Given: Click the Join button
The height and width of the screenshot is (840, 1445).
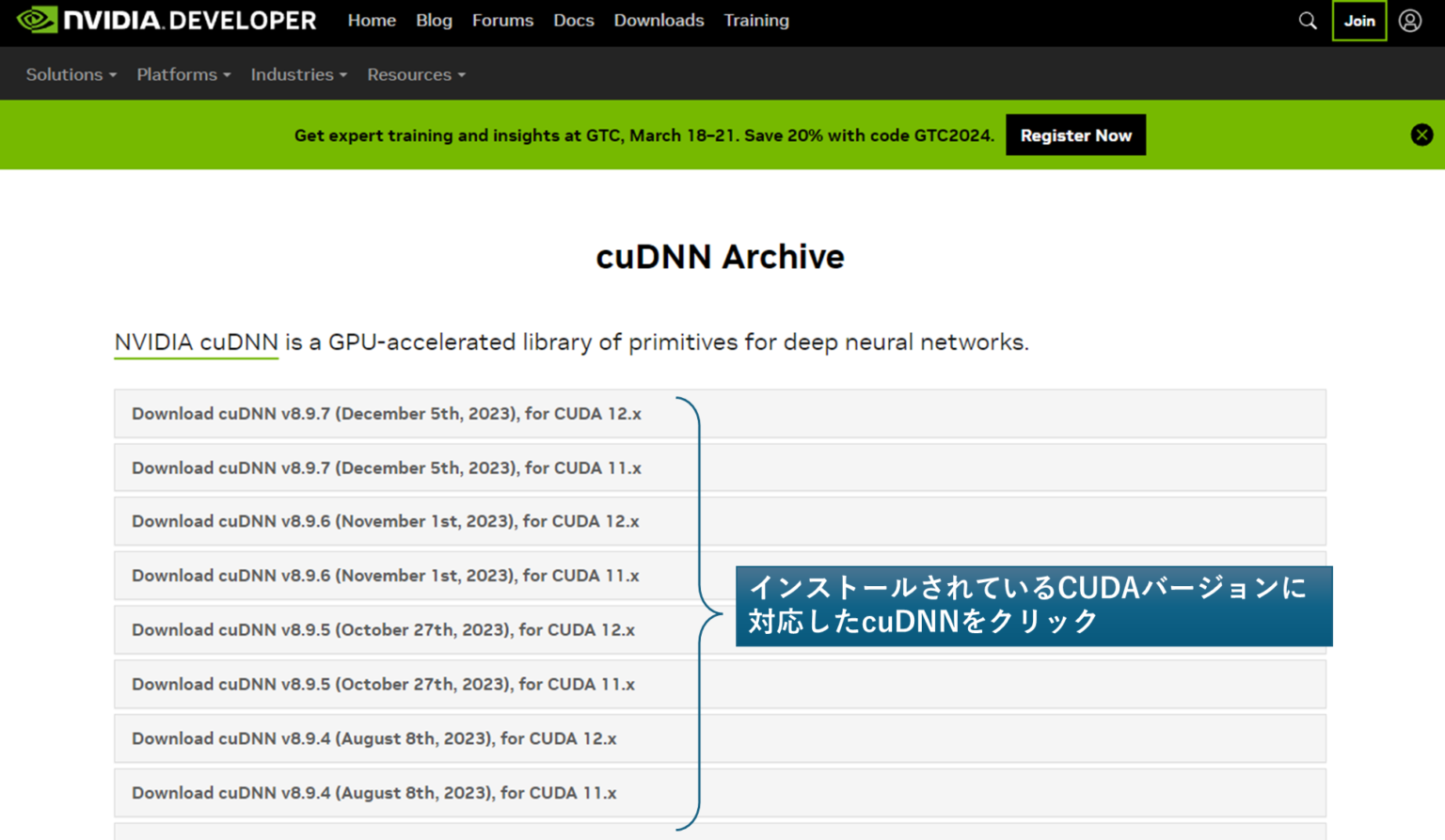Looking at the screenshot, I should [x=1359, y=21].
